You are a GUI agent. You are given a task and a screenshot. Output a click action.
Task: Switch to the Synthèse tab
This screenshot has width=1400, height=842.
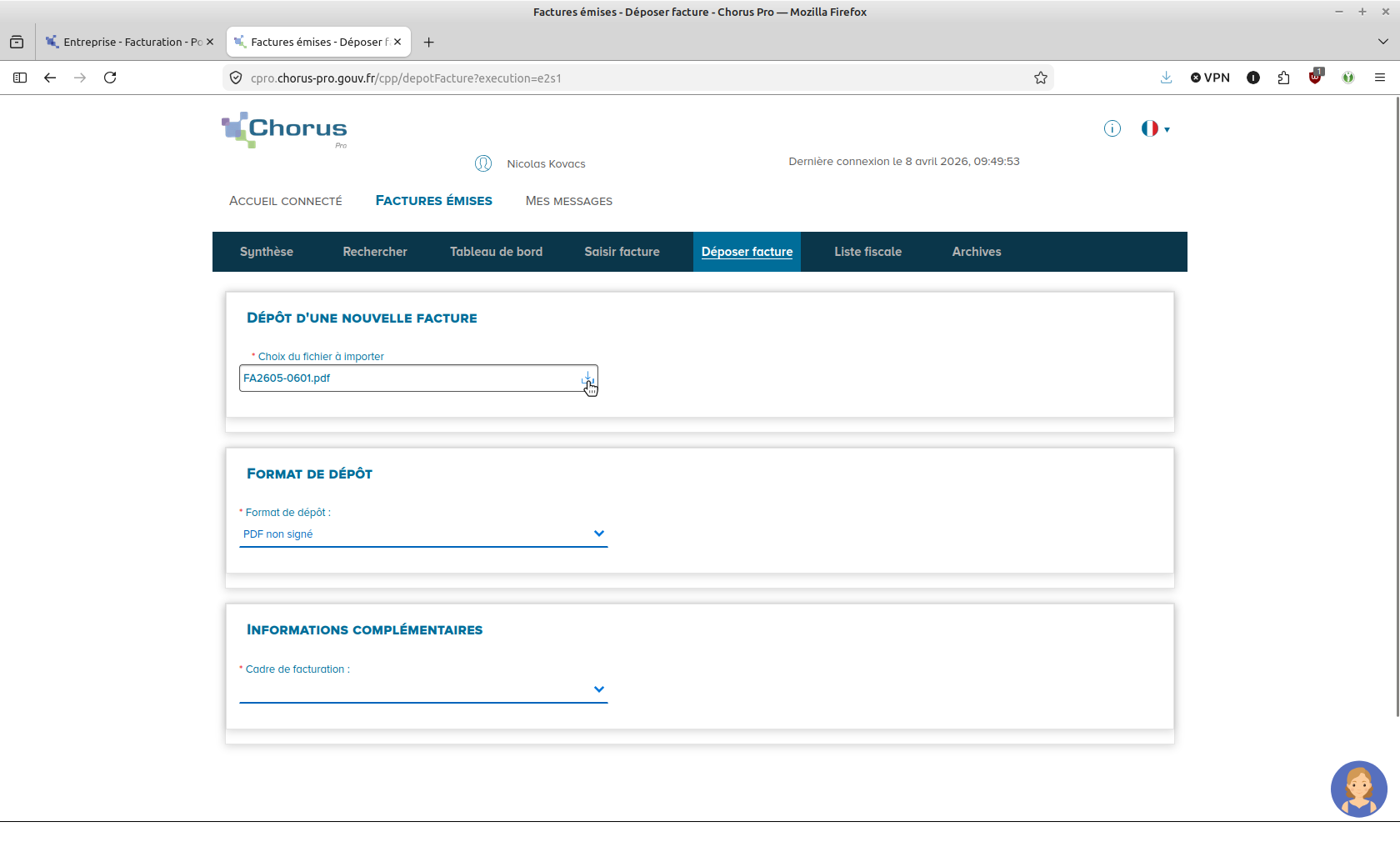point(267,252)
